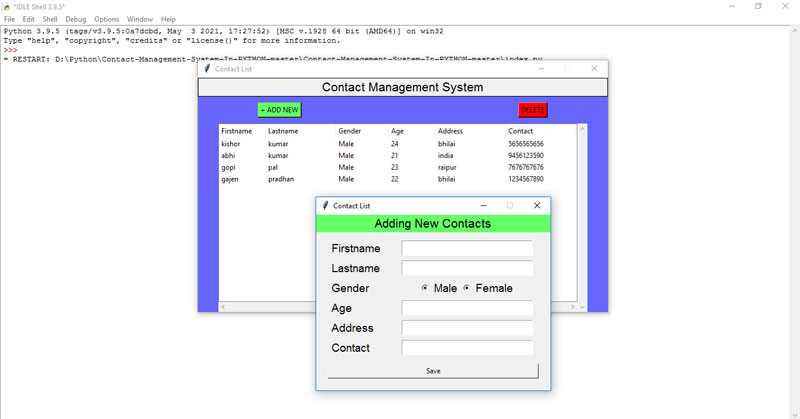Click contact number 9456123590
The width and height of the screenshot is (800, 419).
pyautogui.click(x=526, y=156)
